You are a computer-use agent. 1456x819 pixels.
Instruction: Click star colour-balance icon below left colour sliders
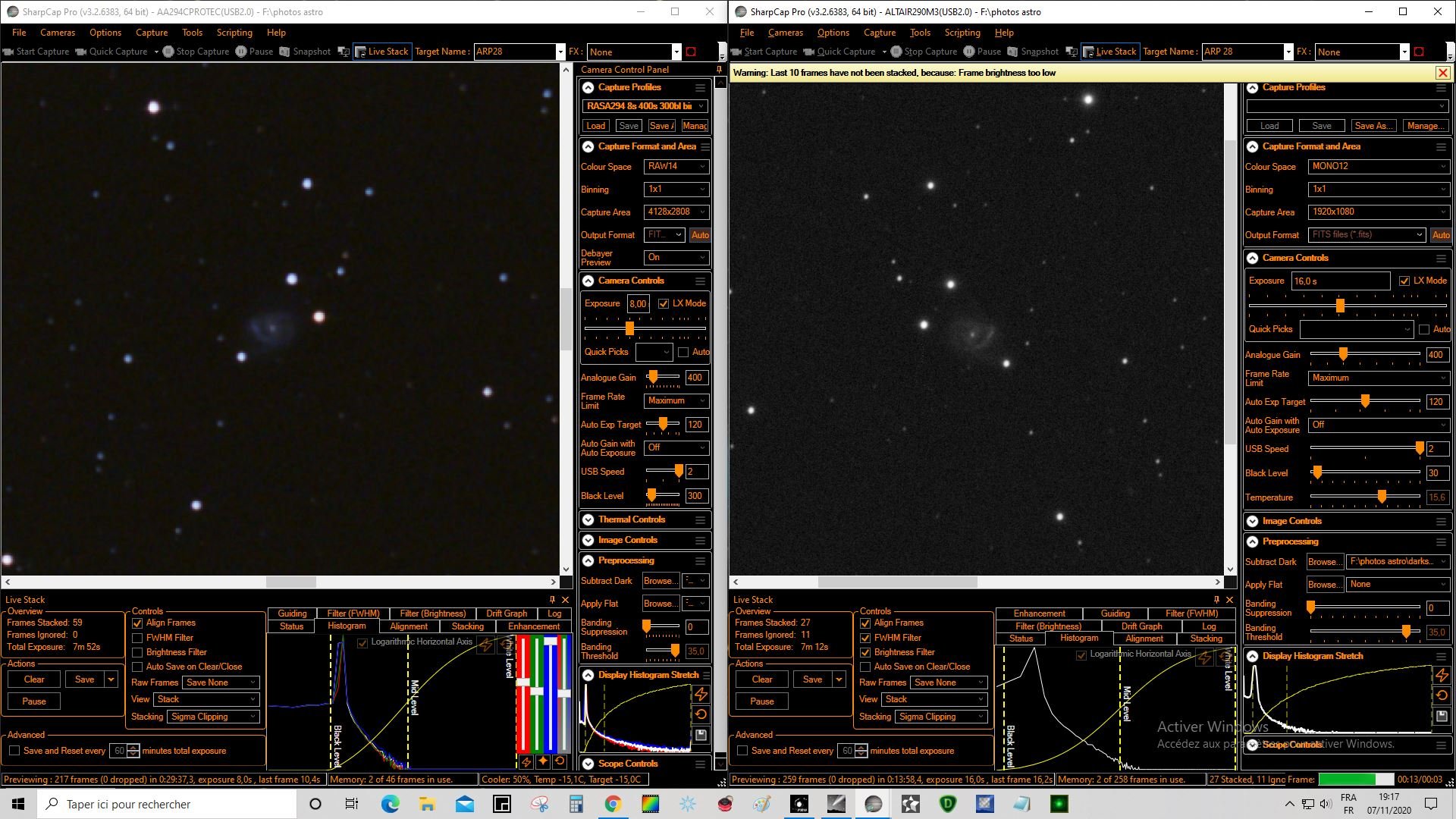click(543, 761)
